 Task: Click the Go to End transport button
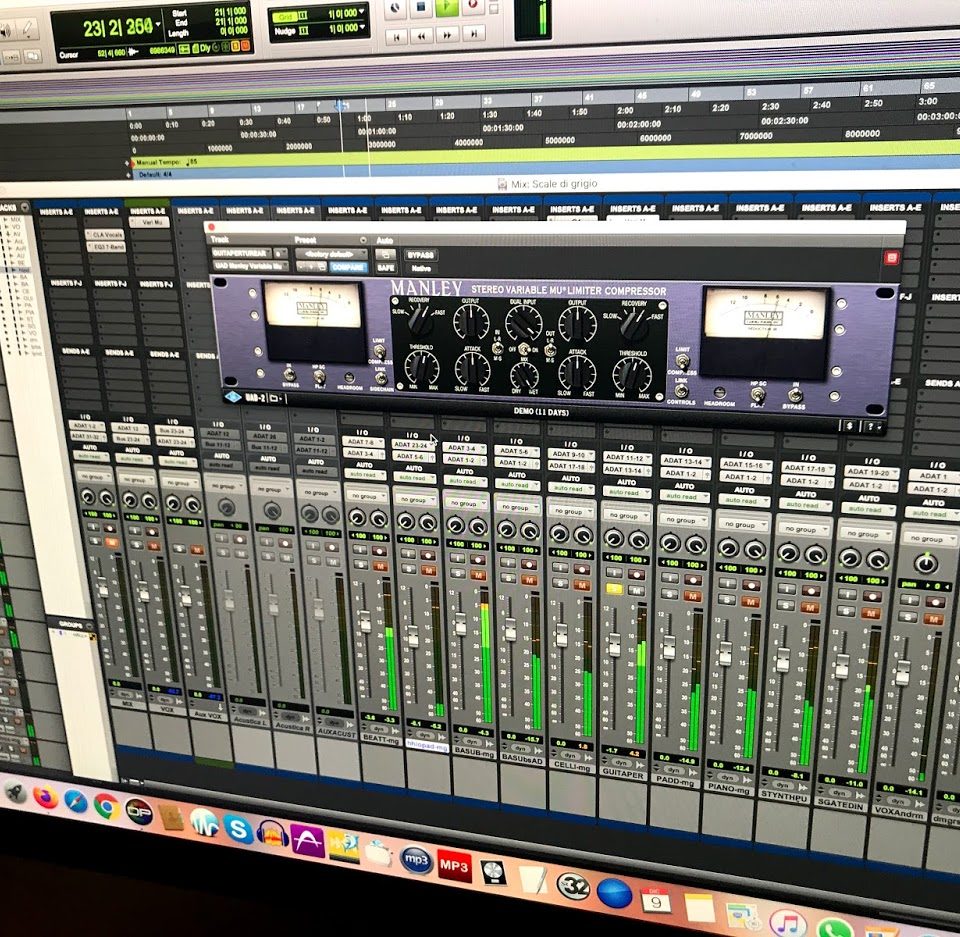pos(473,34)
